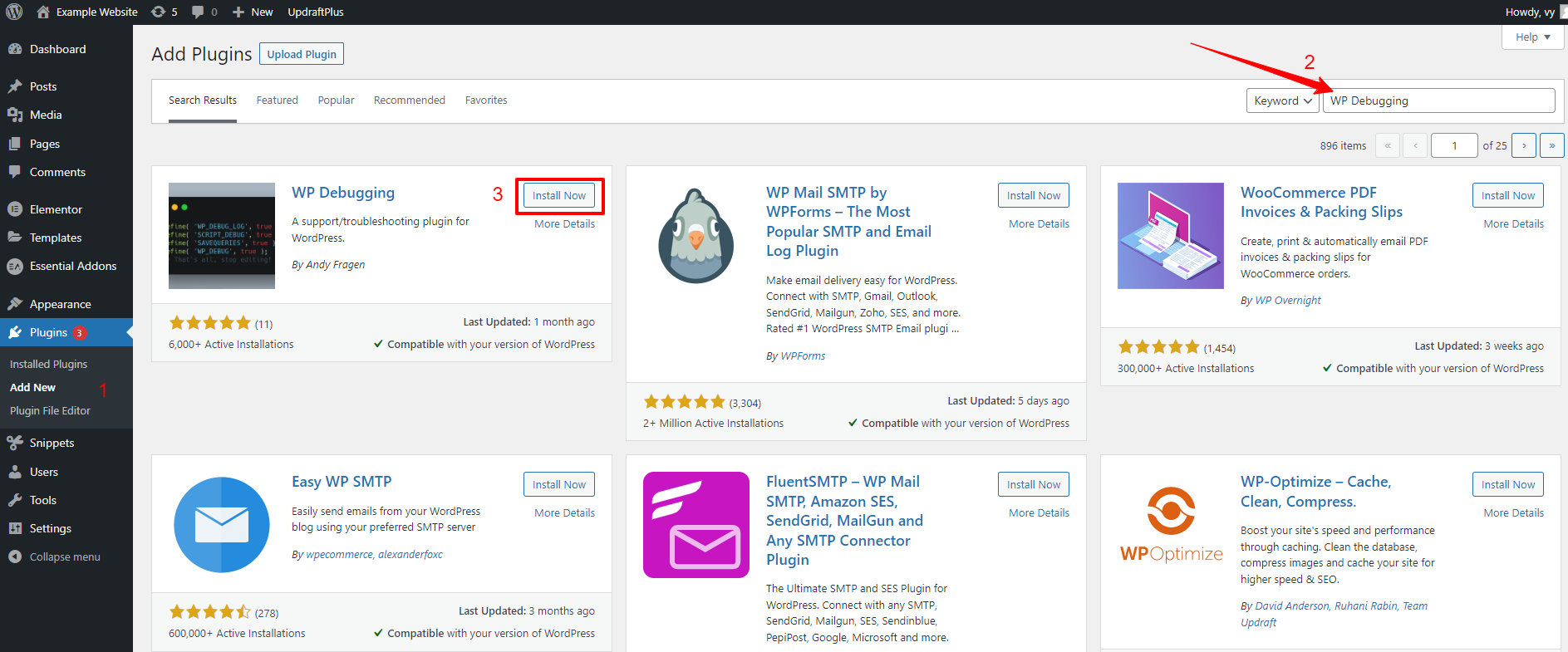Click the FluentSMTP plugin icon
Screen dimensions: 1568x652
click(x=696, y=525)
